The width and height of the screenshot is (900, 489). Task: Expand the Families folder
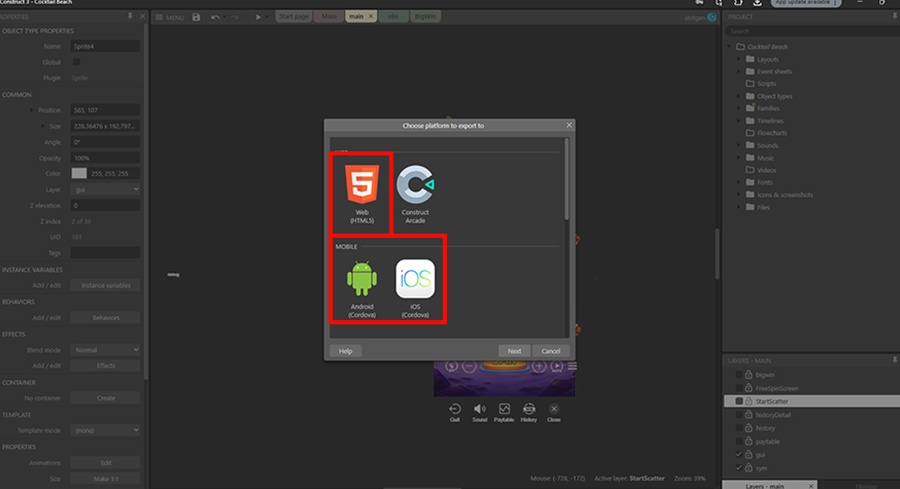739,108
